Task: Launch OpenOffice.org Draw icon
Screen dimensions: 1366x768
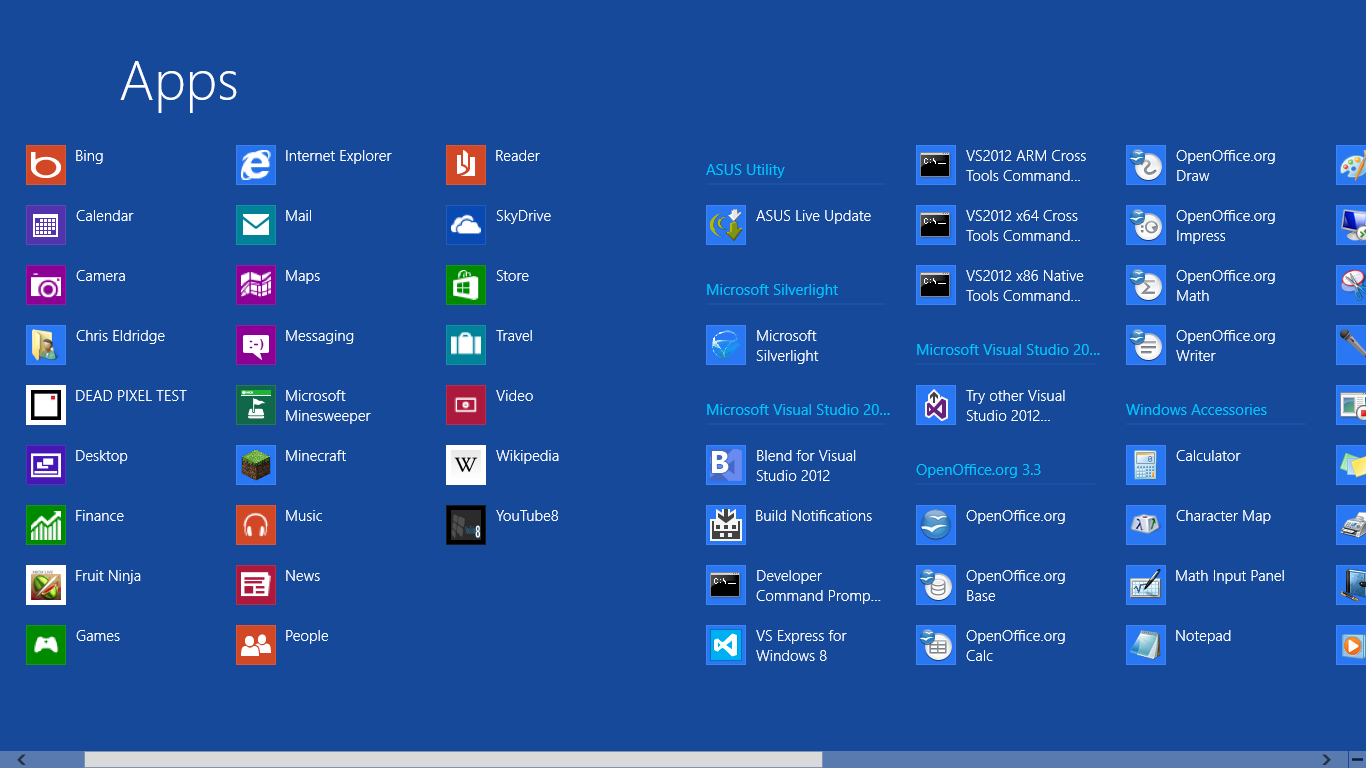Action: [1146, 165]
